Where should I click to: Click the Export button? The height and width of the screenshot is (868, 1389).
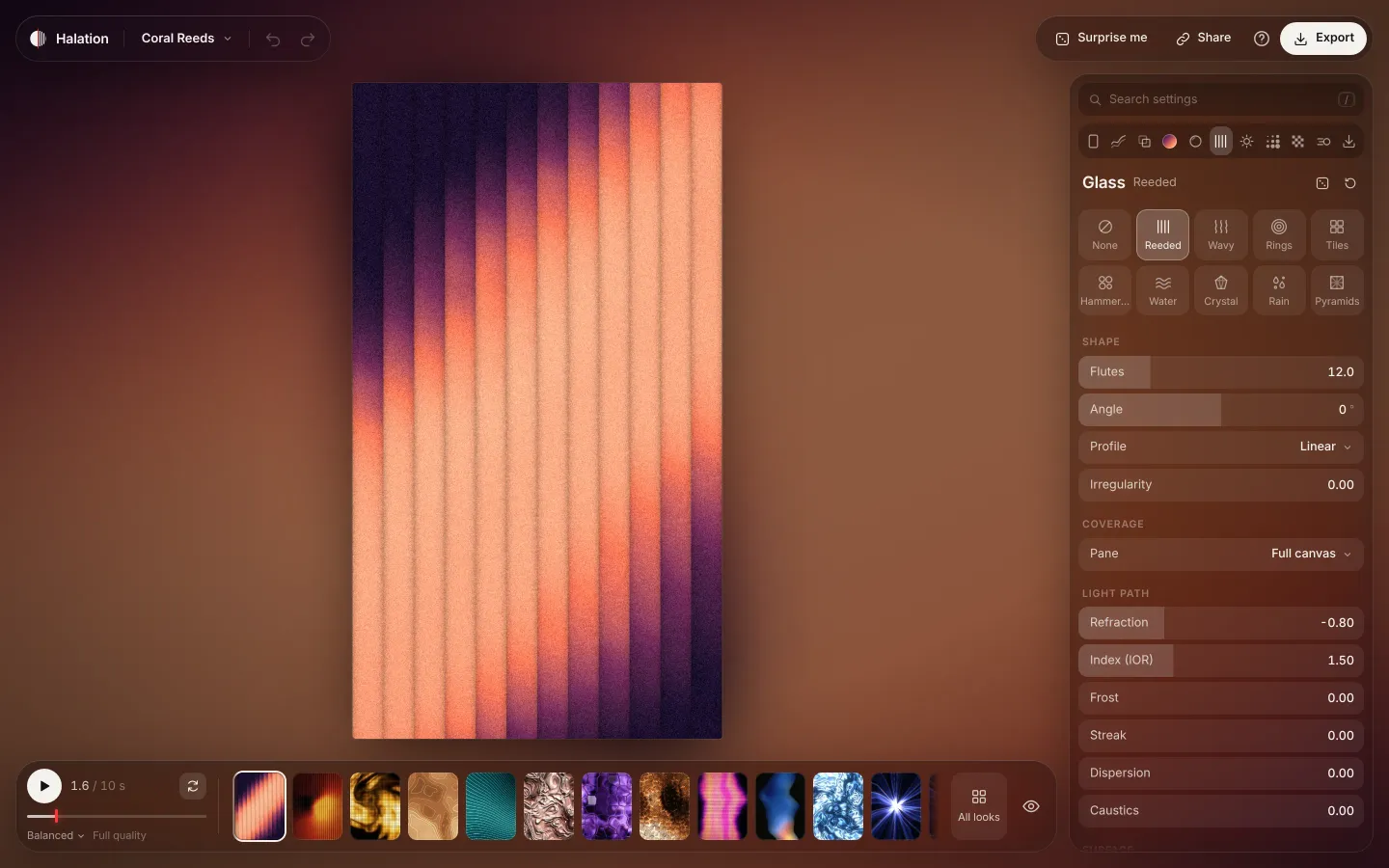tap(1323, 39)
